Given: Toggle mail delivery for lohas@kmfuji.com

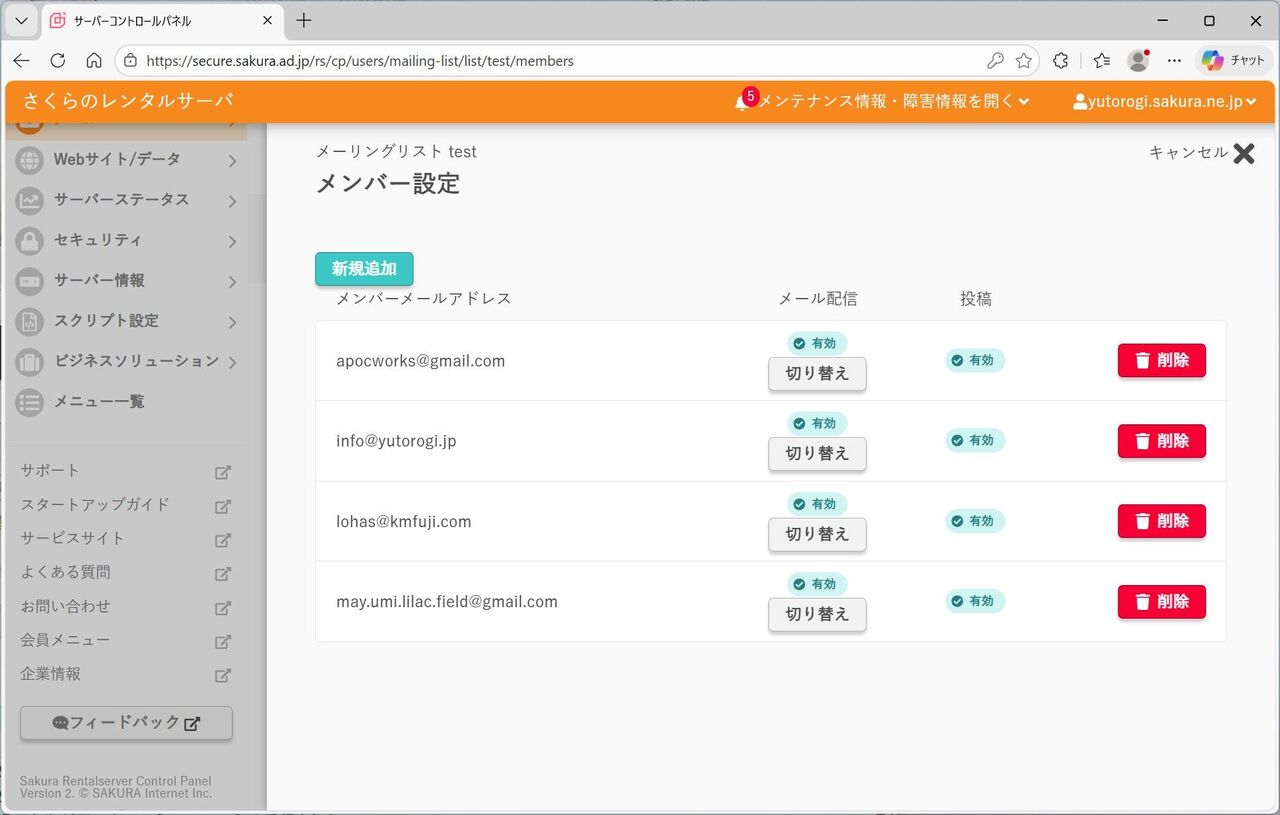Looking at the screenshot, I should point(817,535).
